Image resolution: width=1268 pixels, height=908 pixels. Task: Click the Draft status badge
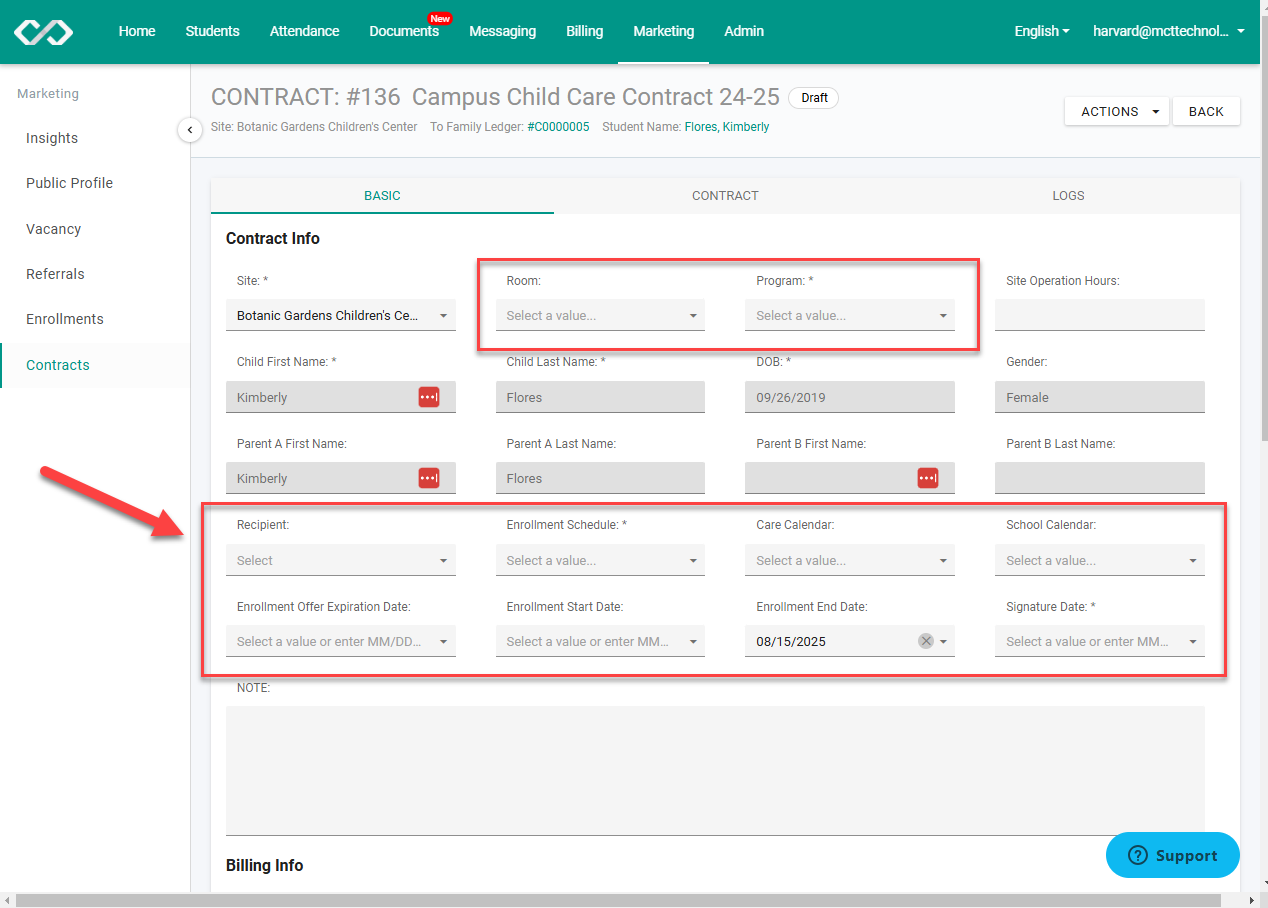pyautogui.click(x=814, y=98)
